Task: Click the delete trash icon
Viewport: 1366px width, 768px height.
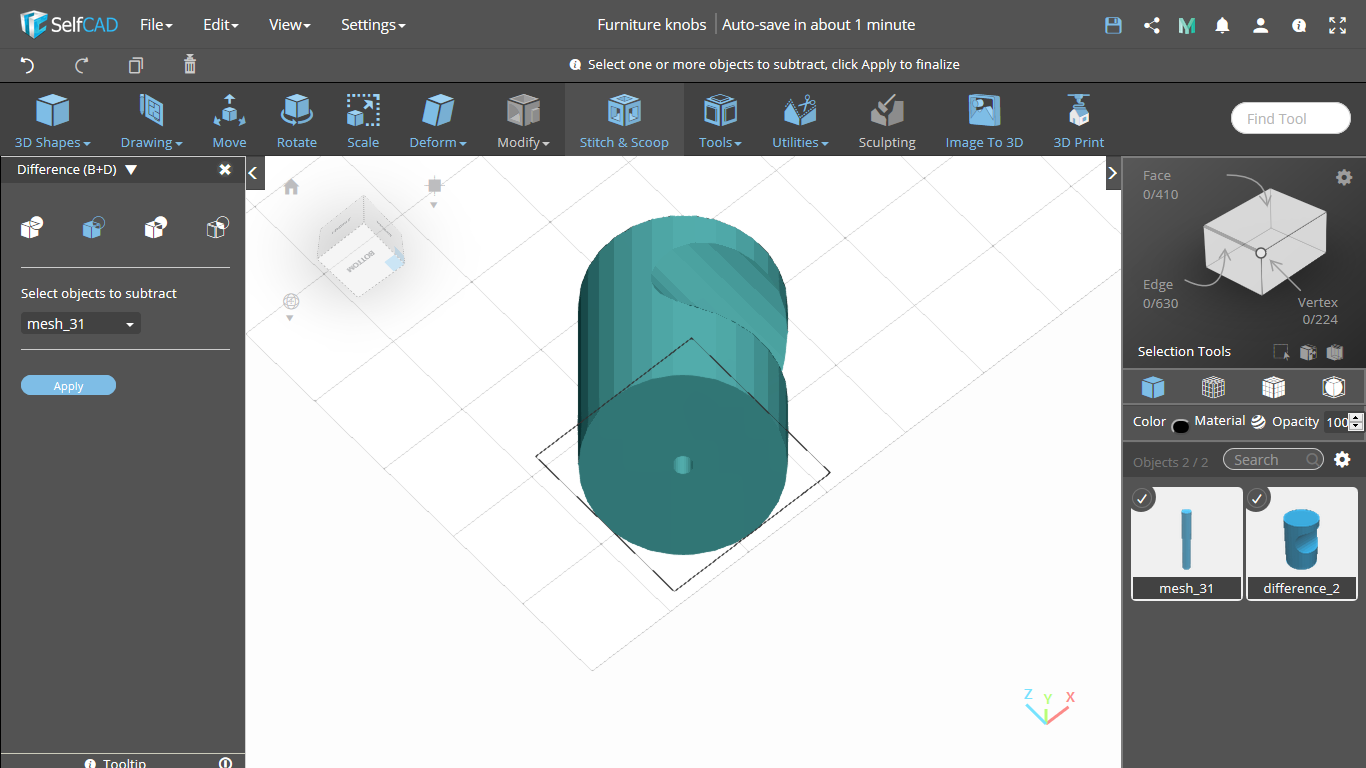Action: (190, 65)
